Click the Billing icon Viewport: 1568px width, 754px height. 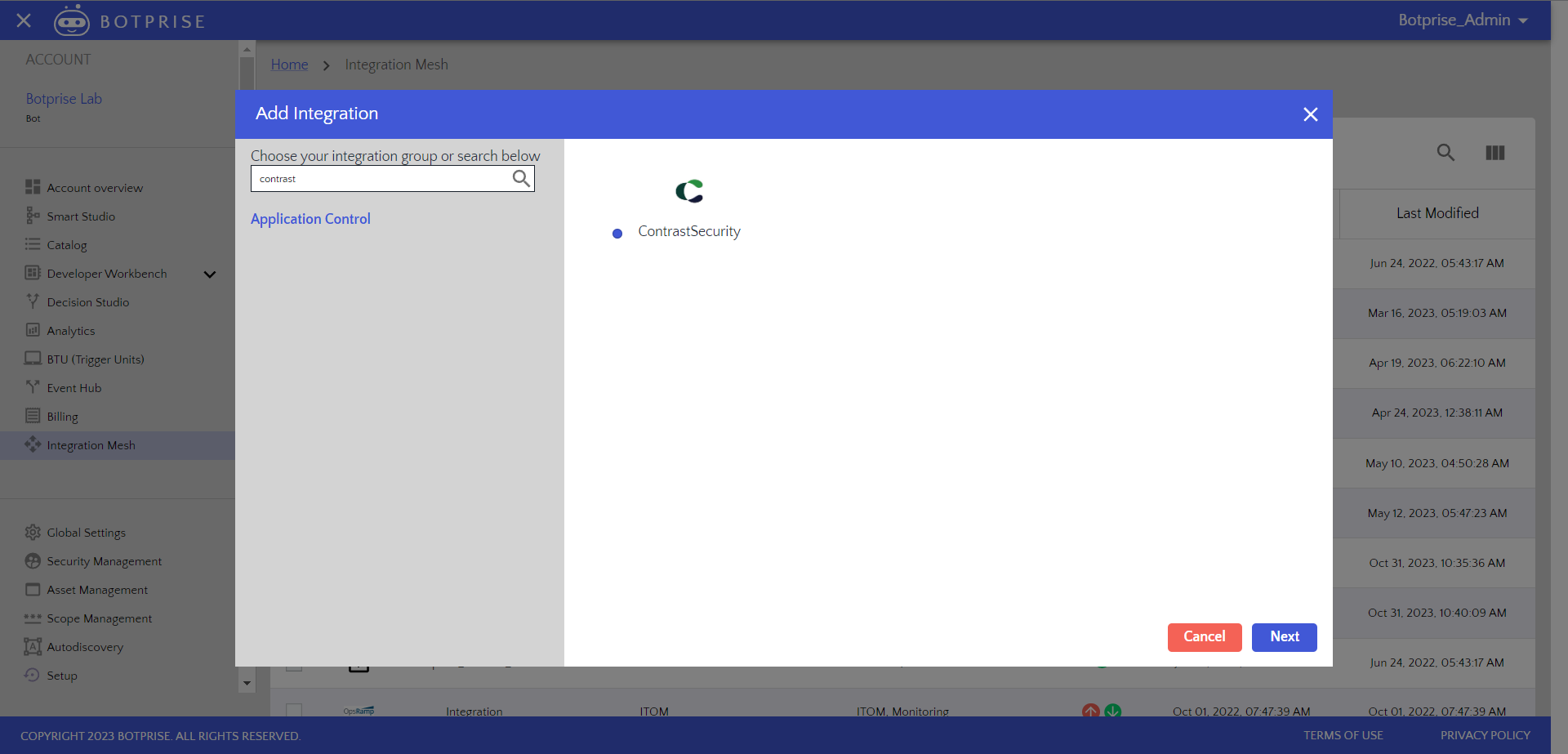pos(33,416)
